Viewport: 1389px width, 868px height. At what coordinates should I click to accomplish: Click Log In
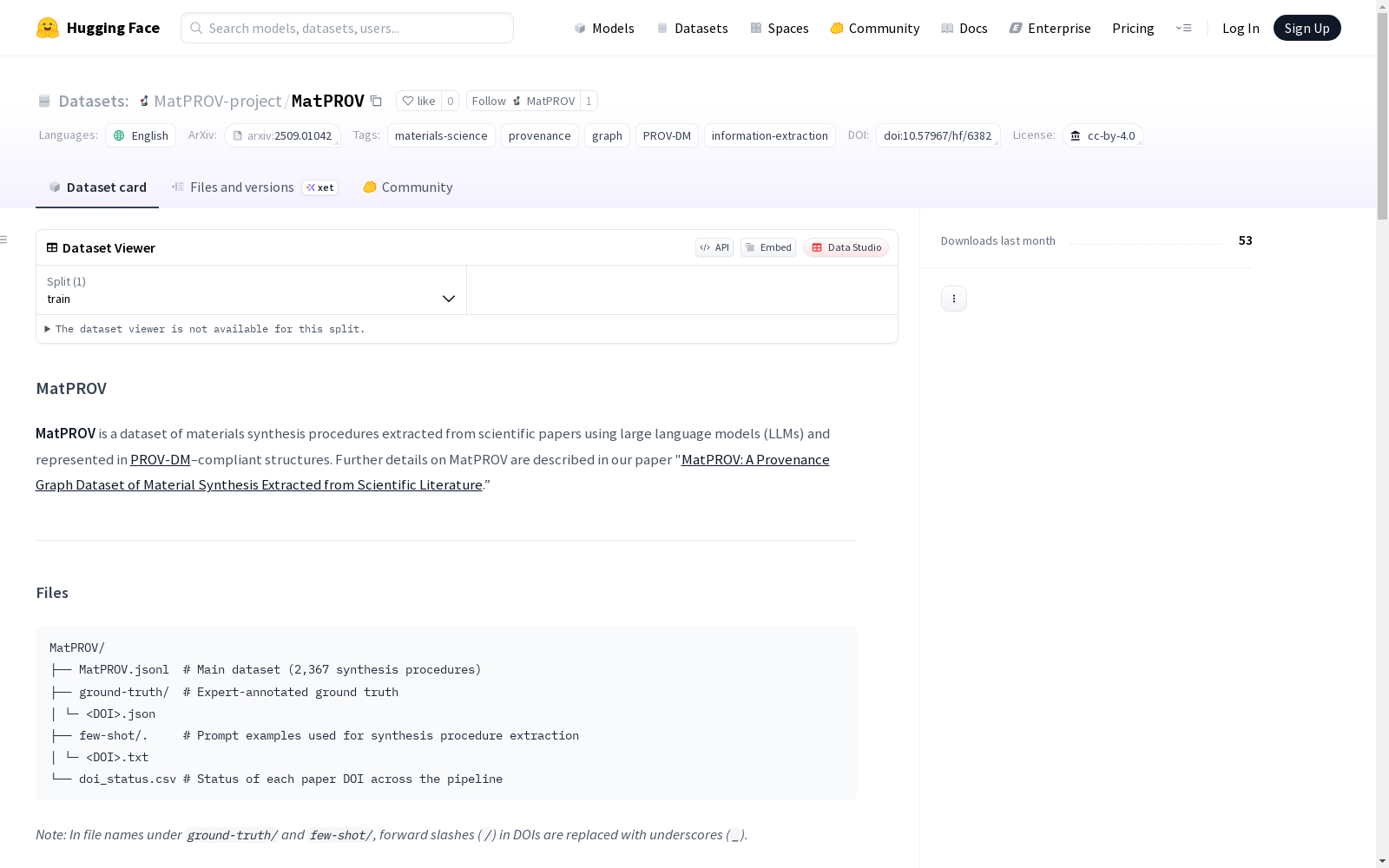coord(1241,28)
